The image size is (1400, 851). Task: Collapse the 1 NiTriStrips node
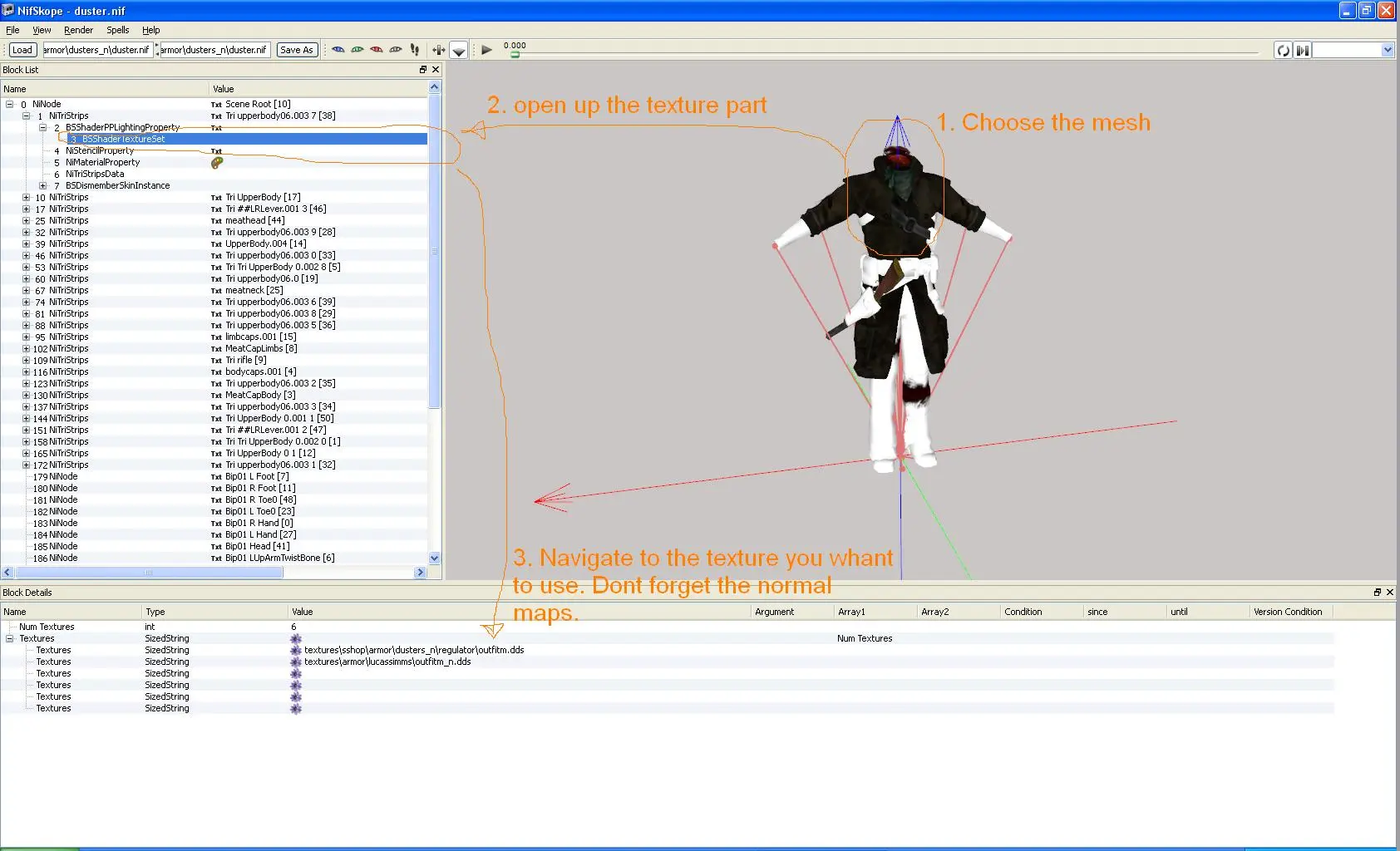pyautogui.click(x=26, y=116)
